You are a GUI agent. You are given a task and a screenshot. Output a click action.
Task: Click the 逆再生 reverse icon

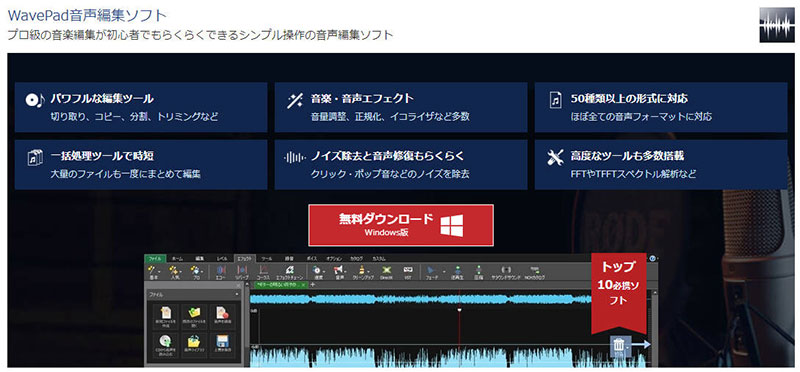pos(457,271)
